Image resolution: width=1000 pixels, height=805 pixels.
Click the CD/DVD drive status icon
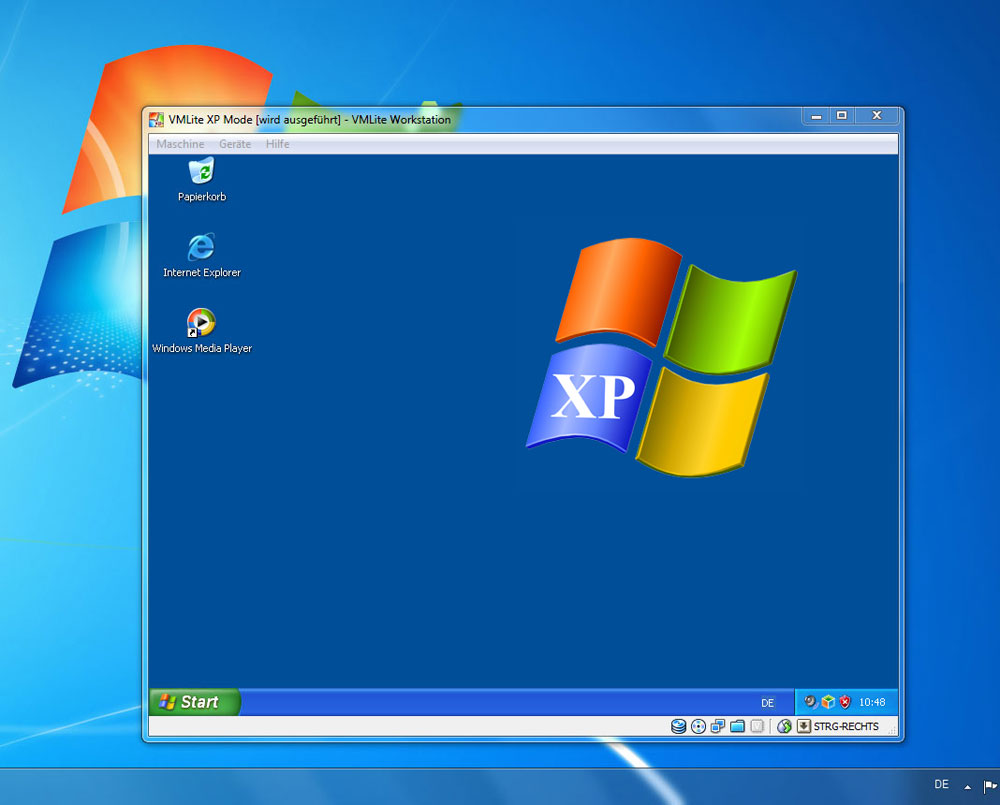(x=698, y=727)
